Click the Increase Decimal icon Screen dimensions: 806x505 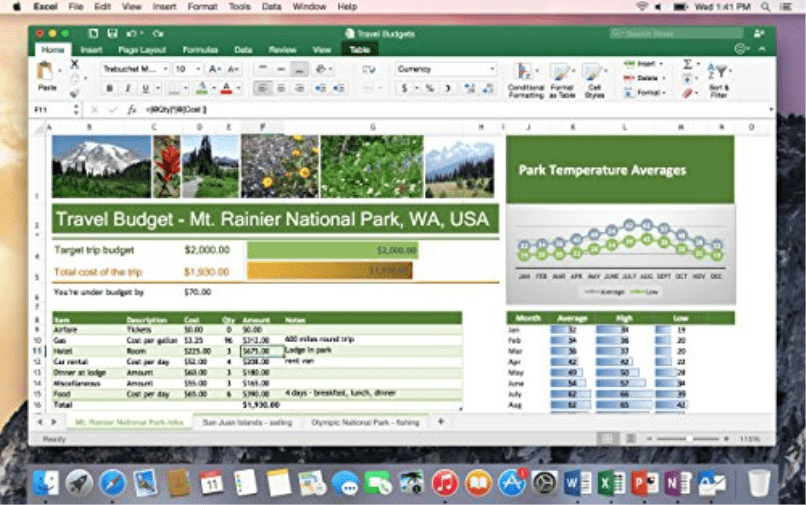469,88
